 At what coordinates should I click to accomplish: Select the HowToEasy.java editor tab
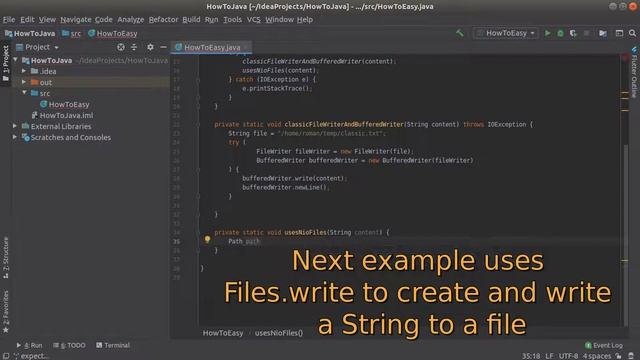[x=211, y=47]
